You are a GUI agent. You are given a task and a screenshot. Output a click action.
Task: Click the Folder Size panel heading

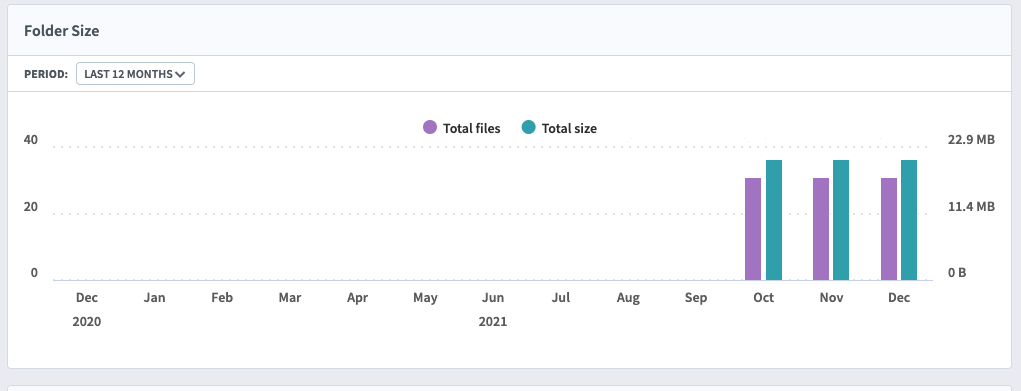[x=62, y=31]
